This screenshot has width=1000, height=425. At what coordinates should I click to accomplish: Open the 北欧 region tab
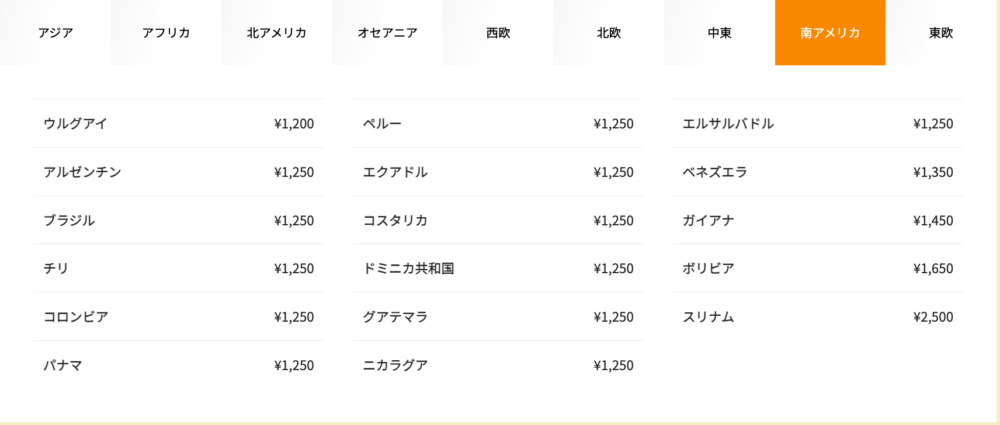point(608,33)
